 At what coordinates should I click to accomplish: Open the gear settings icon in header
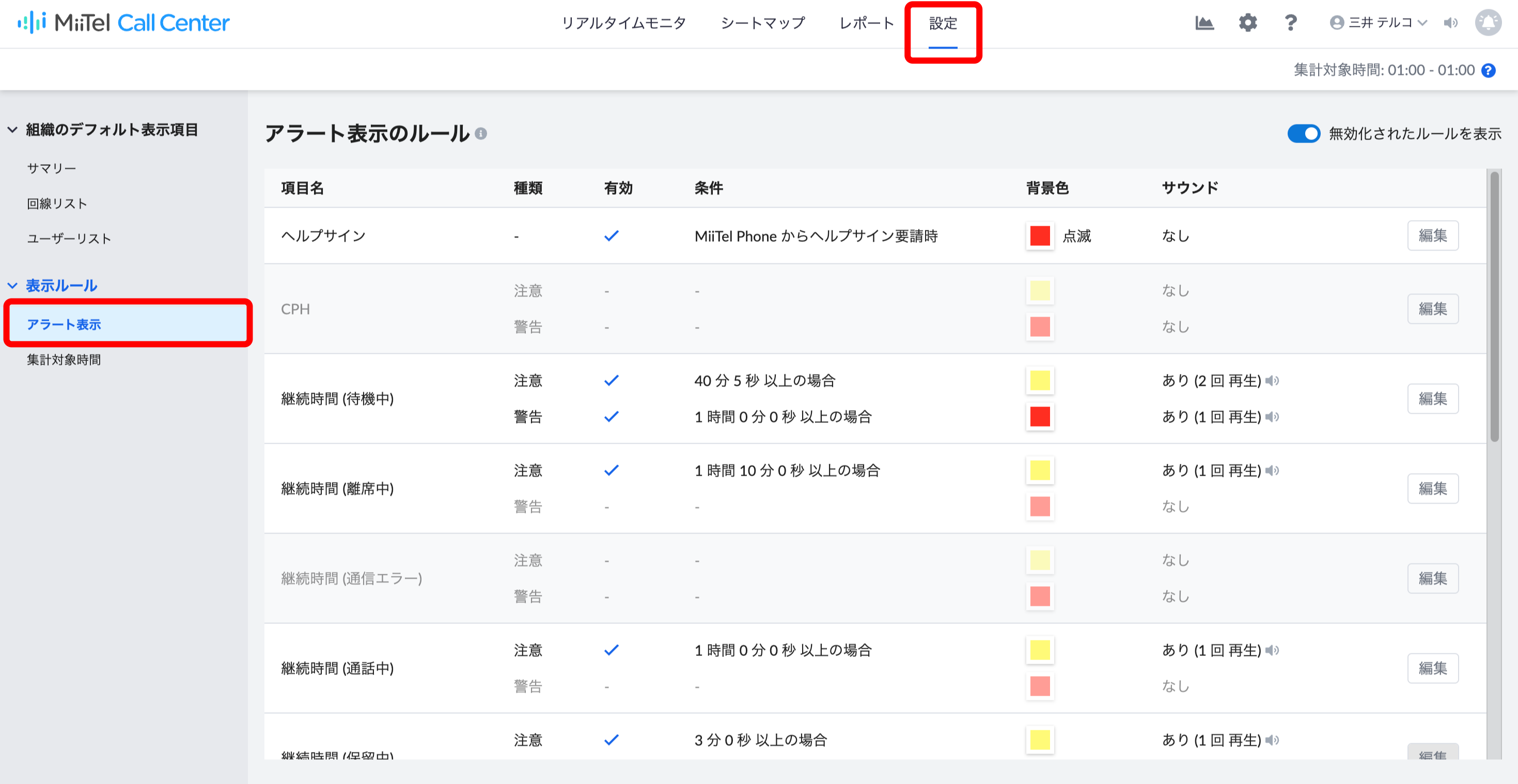pyautogui.click(x=1247, y=23)
